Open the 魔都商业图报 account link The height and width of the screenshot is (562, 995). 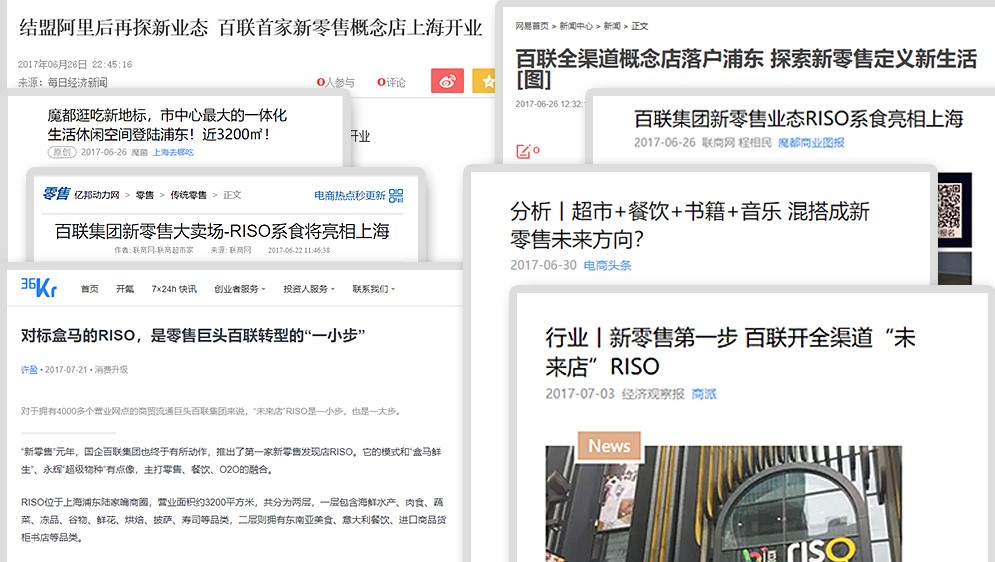coord(811,143)
